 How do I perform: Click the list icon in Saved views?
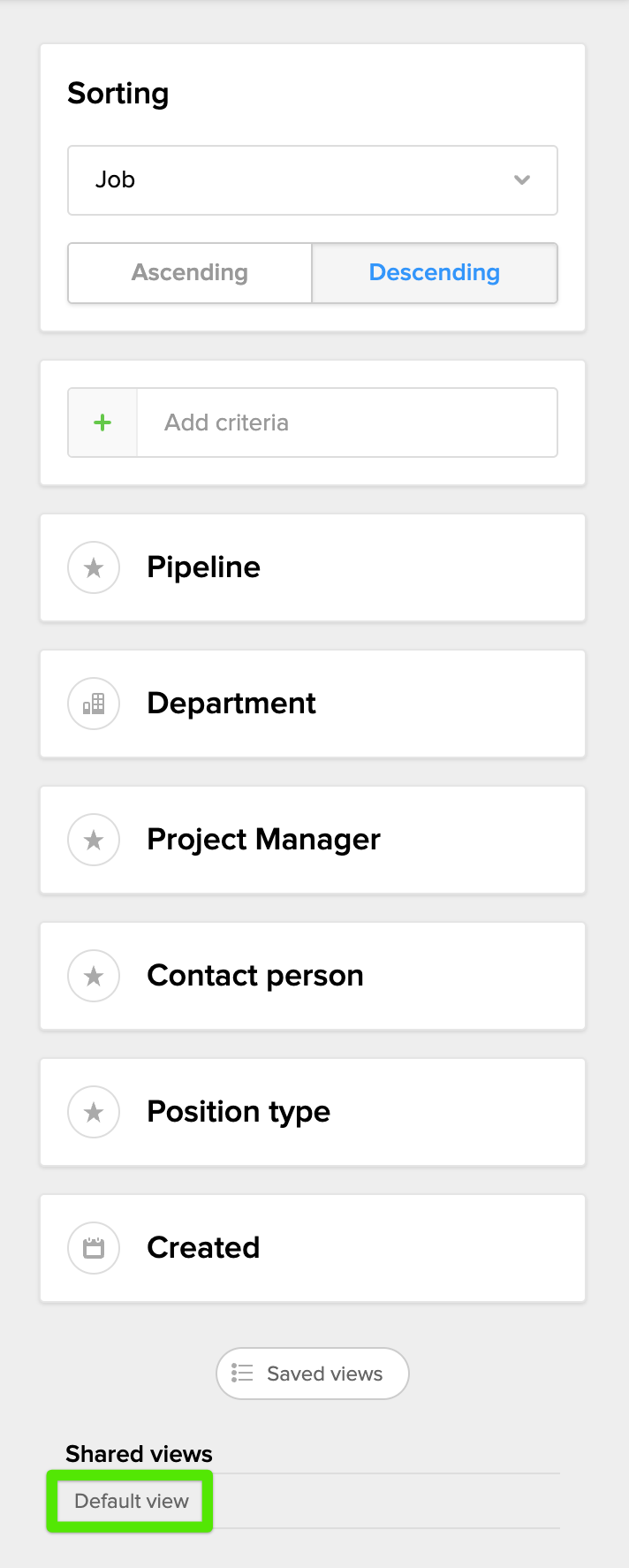click(x=242, y=1373)
